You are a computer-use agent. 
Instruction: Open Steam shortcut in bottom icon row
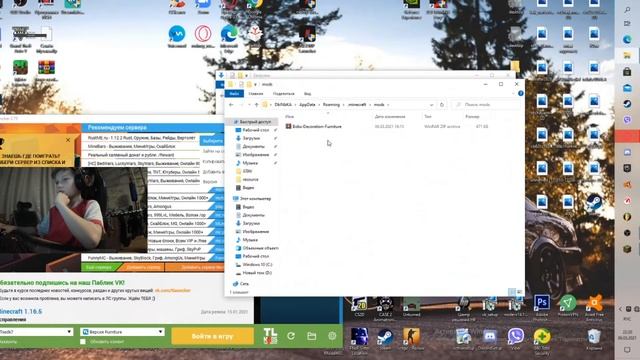(x=385, y=340)
